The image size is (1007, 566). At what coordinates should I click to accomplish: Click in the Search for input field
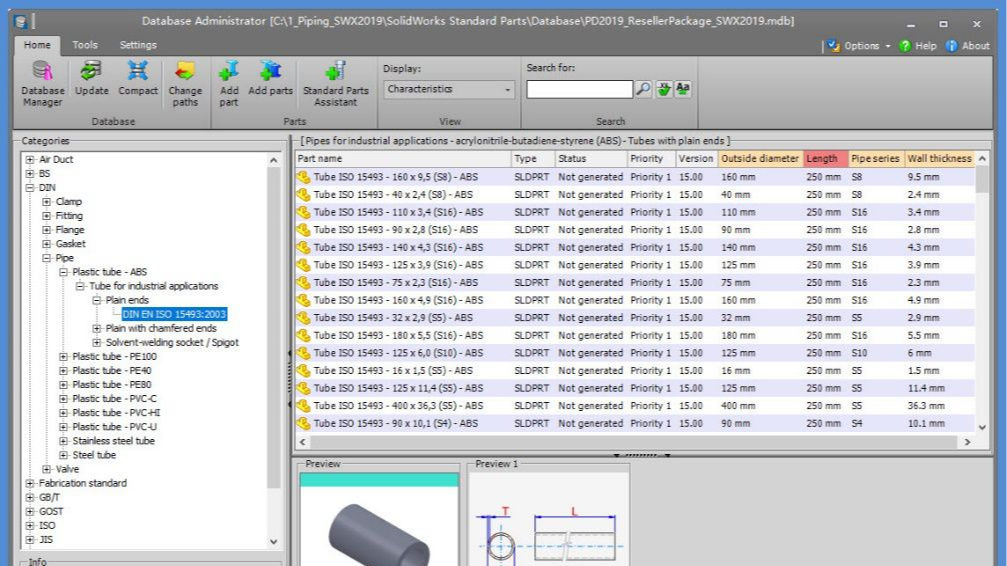(579, 89)
